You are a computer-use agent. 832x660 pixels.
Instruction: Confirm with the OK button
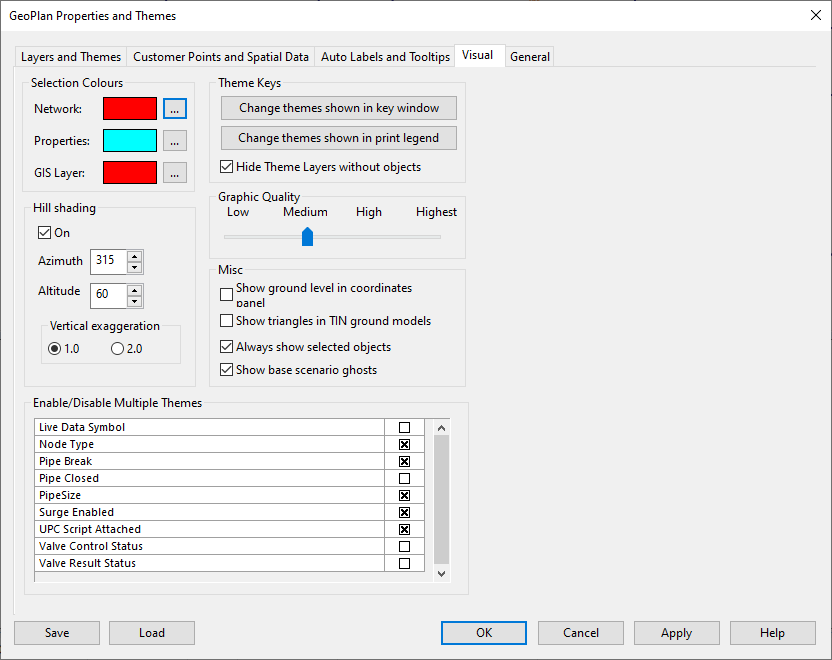[484, 633]
